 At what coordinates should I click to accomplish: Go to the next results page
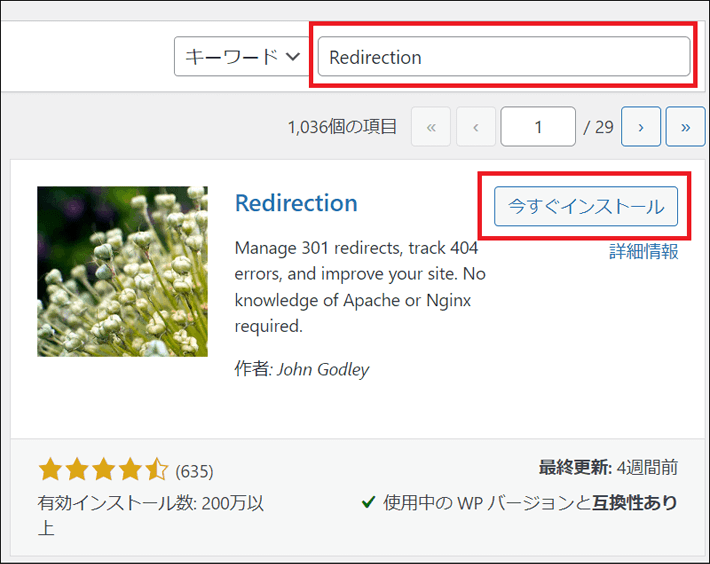(641, 127)
